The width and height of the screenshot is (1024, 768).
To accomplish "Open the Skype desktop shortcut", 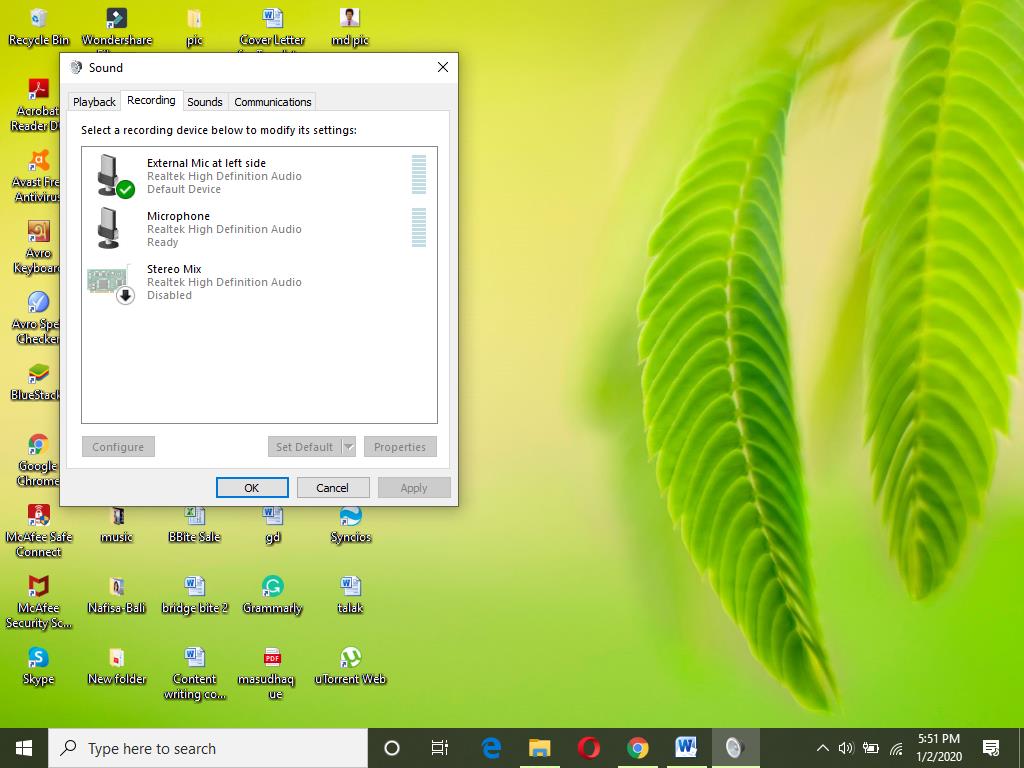I will (38, 658).
